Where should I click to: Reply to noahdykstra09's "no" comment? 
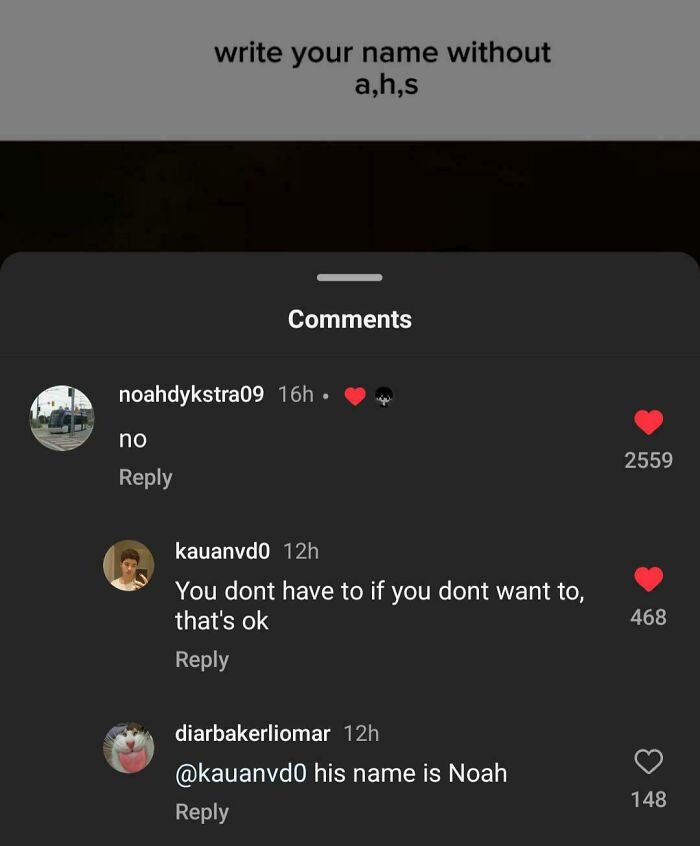(x=146, y=477)
